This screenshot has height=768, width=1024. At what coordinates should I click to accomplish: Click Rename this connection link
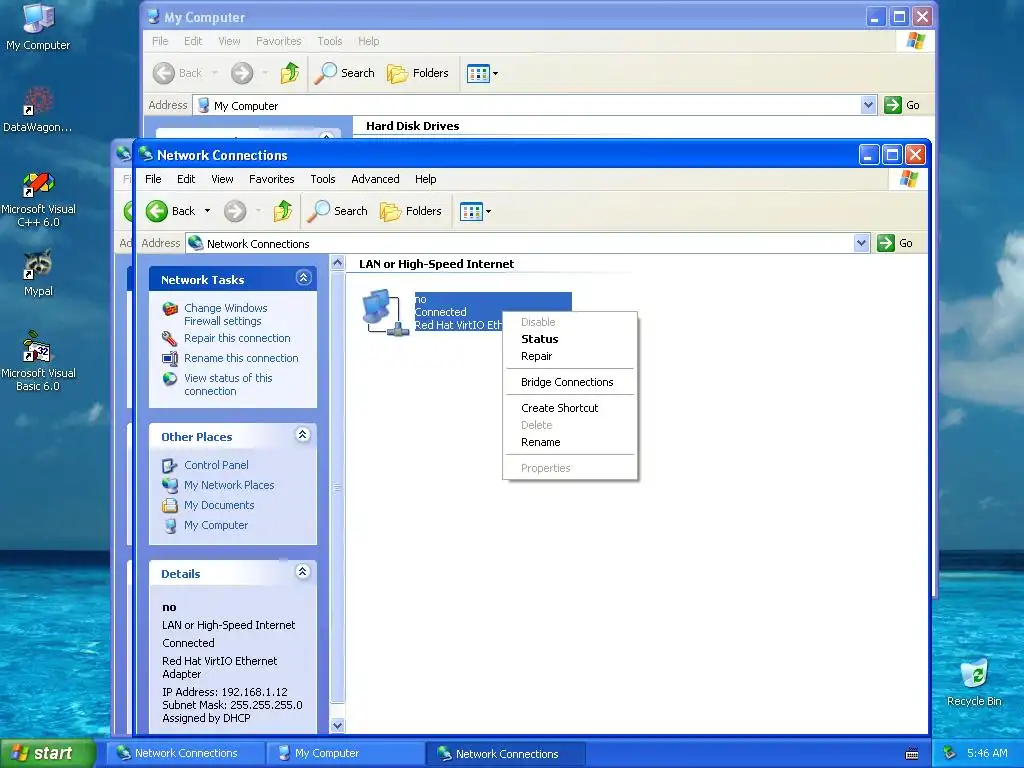[x=241, y=358]
